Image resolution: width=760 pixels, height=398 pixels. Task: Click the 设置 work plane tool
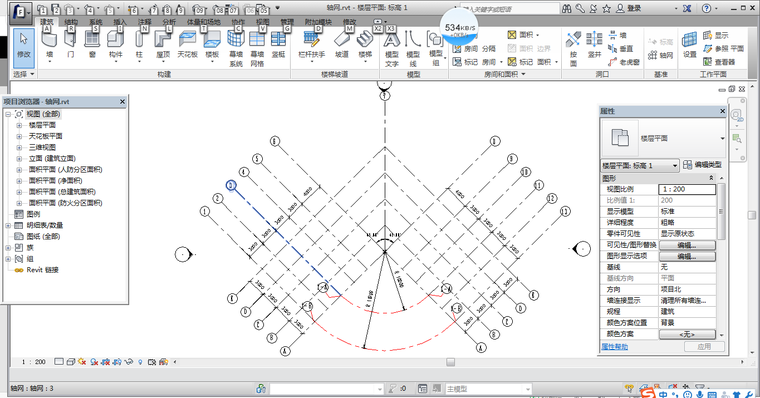pyautogui.click(x=690, y=45)
